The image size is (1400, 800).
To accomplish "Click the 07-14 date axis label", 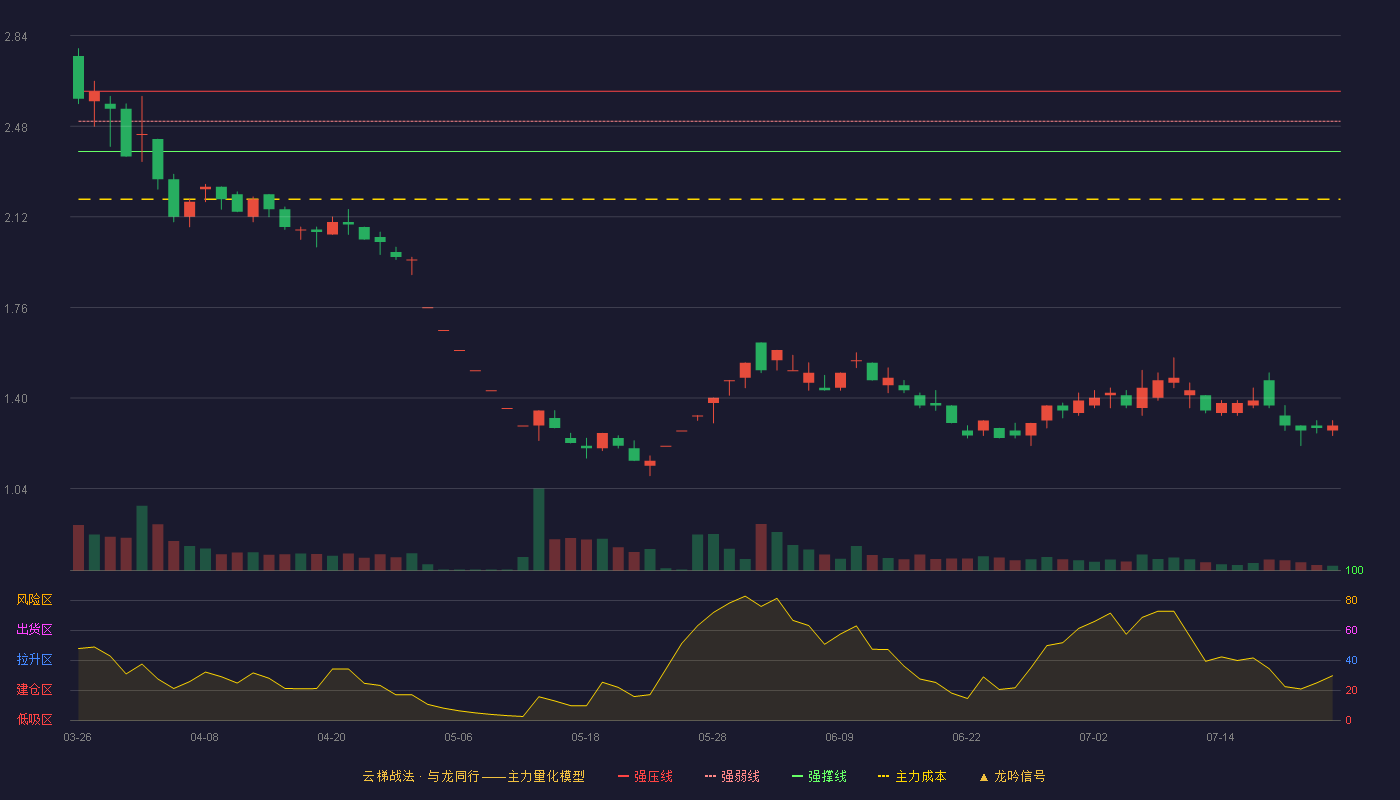I will click(x=1220, y=737).
